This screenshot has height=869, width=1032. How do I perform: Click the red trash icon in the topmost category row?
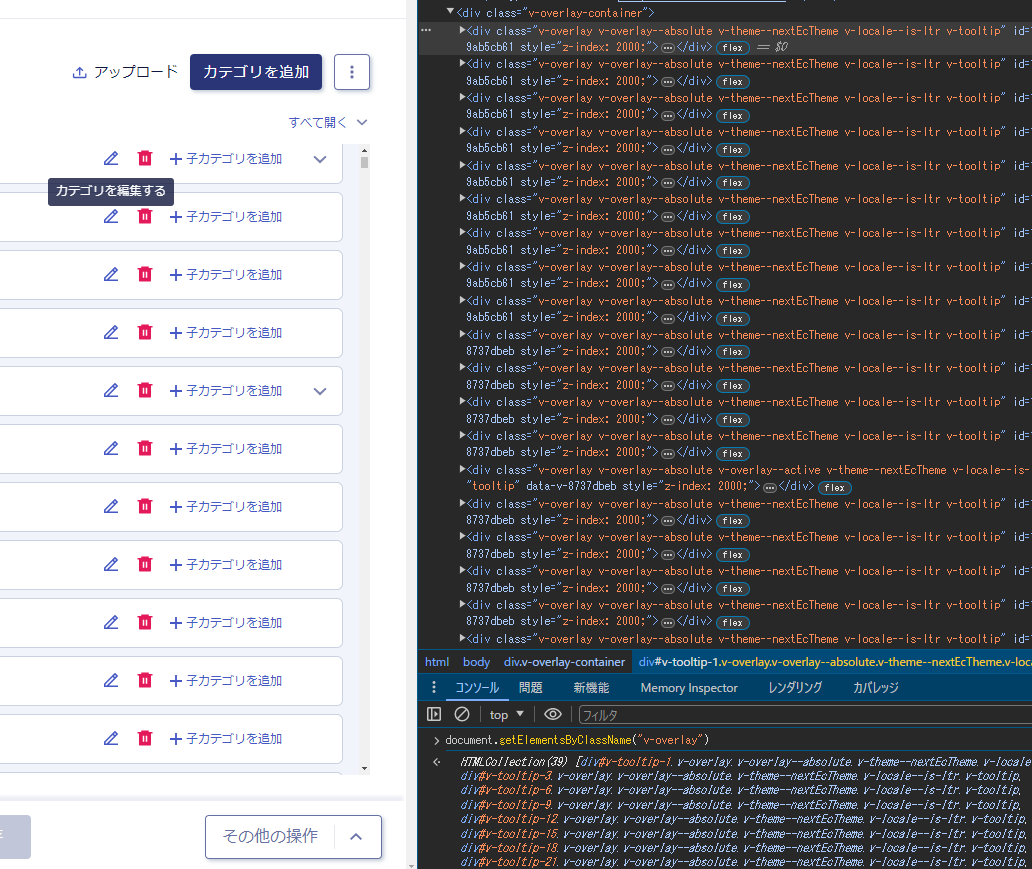(145, 159)
